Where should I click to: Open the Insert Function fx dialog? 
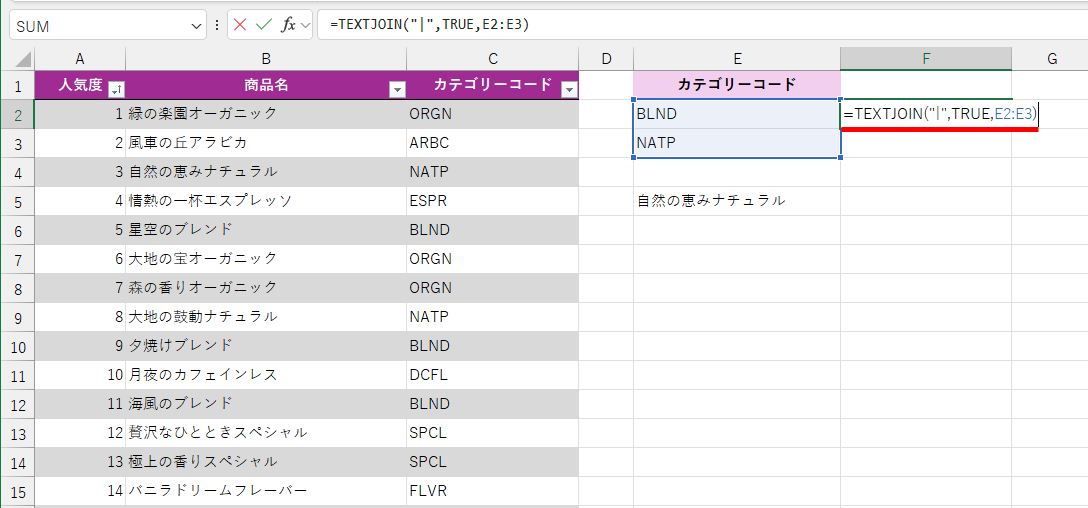click(x=288, y=26)
